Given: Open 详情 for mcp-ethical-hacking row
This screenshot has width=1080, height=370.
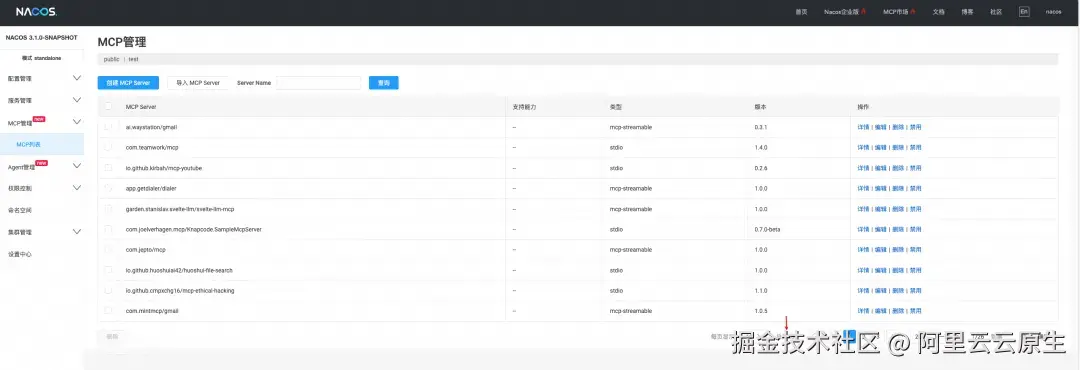Looking at the screenshot, I should [x=863, y=290].
